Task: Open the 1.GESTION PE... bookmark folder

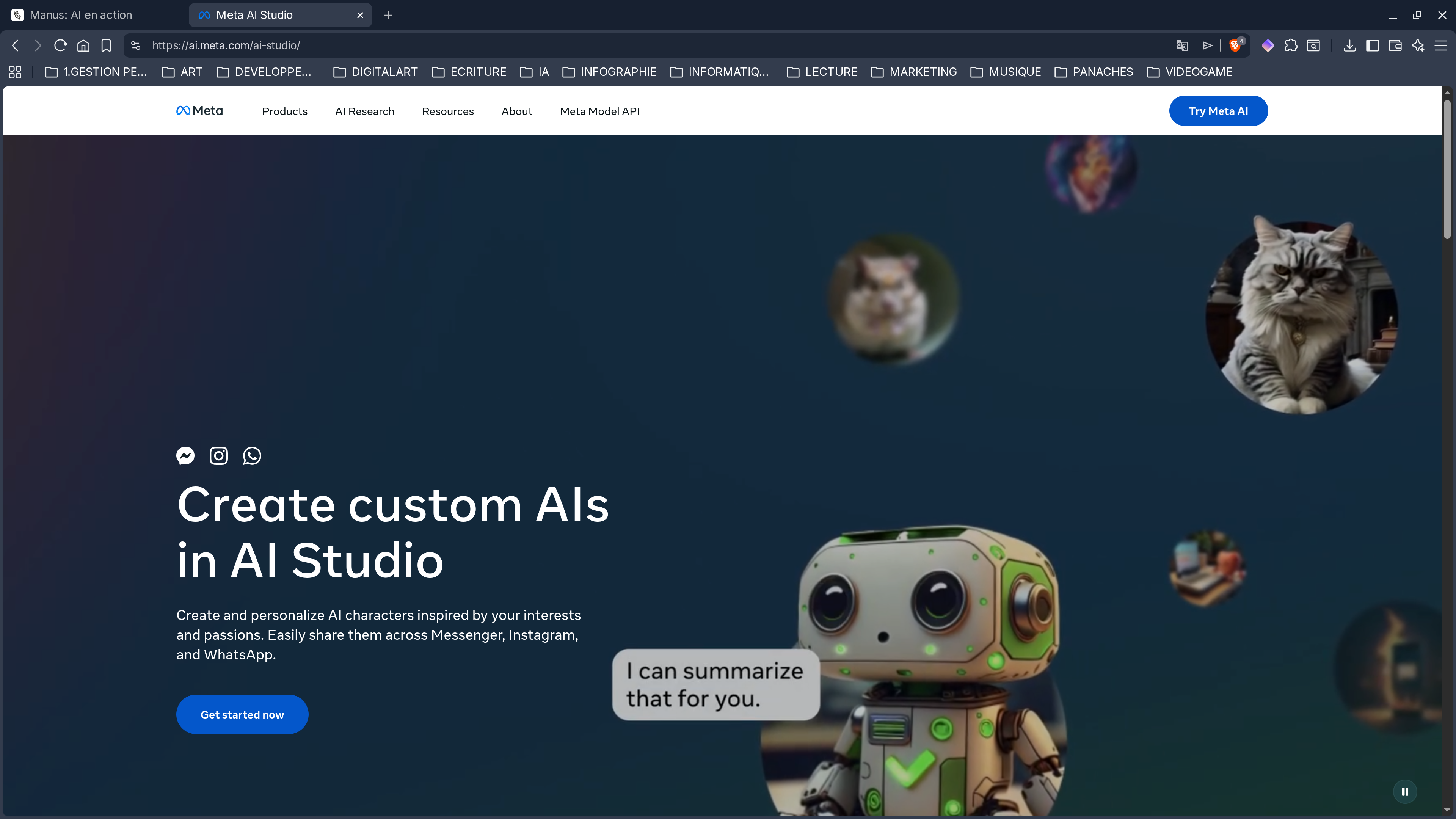Action: pyautogui.click(x=96, y=72)
